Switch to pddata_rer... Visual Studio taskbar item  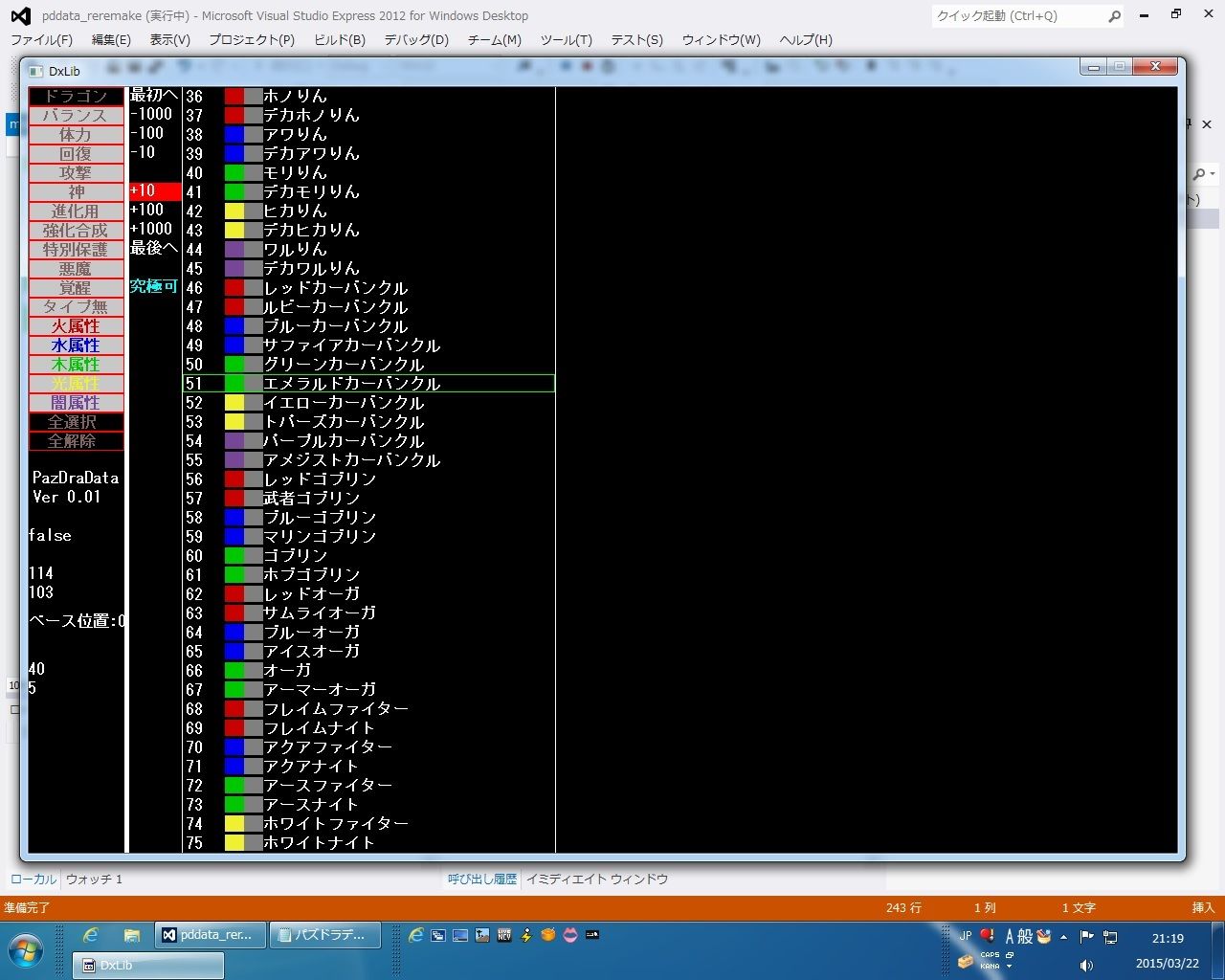[209, 935]
